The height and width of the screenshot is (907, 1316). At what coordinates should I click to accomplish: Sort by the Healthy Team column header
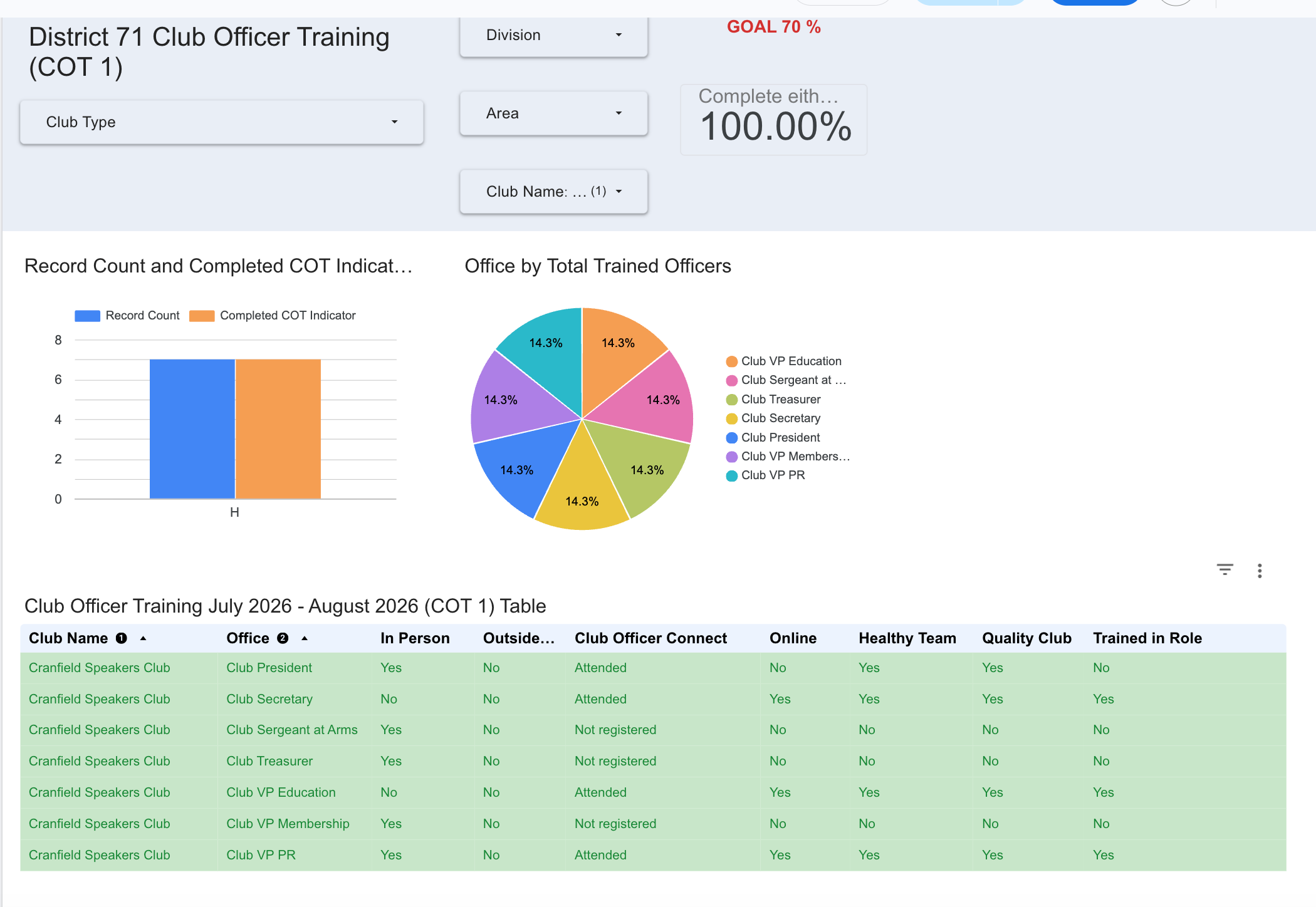[x=907, y=638]
